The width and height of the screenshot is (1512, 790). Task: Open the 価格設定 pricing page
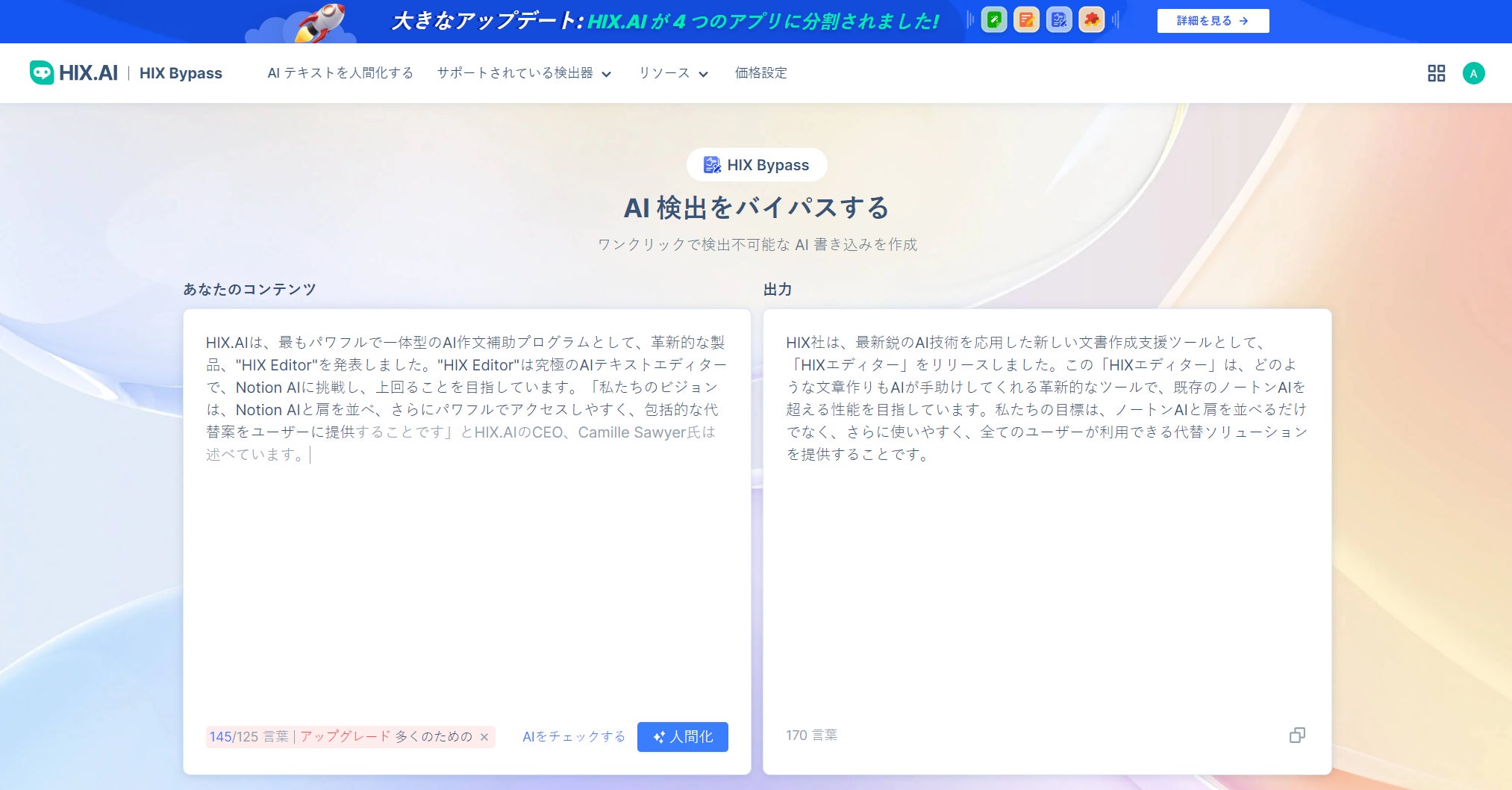[x=760, y=72]
